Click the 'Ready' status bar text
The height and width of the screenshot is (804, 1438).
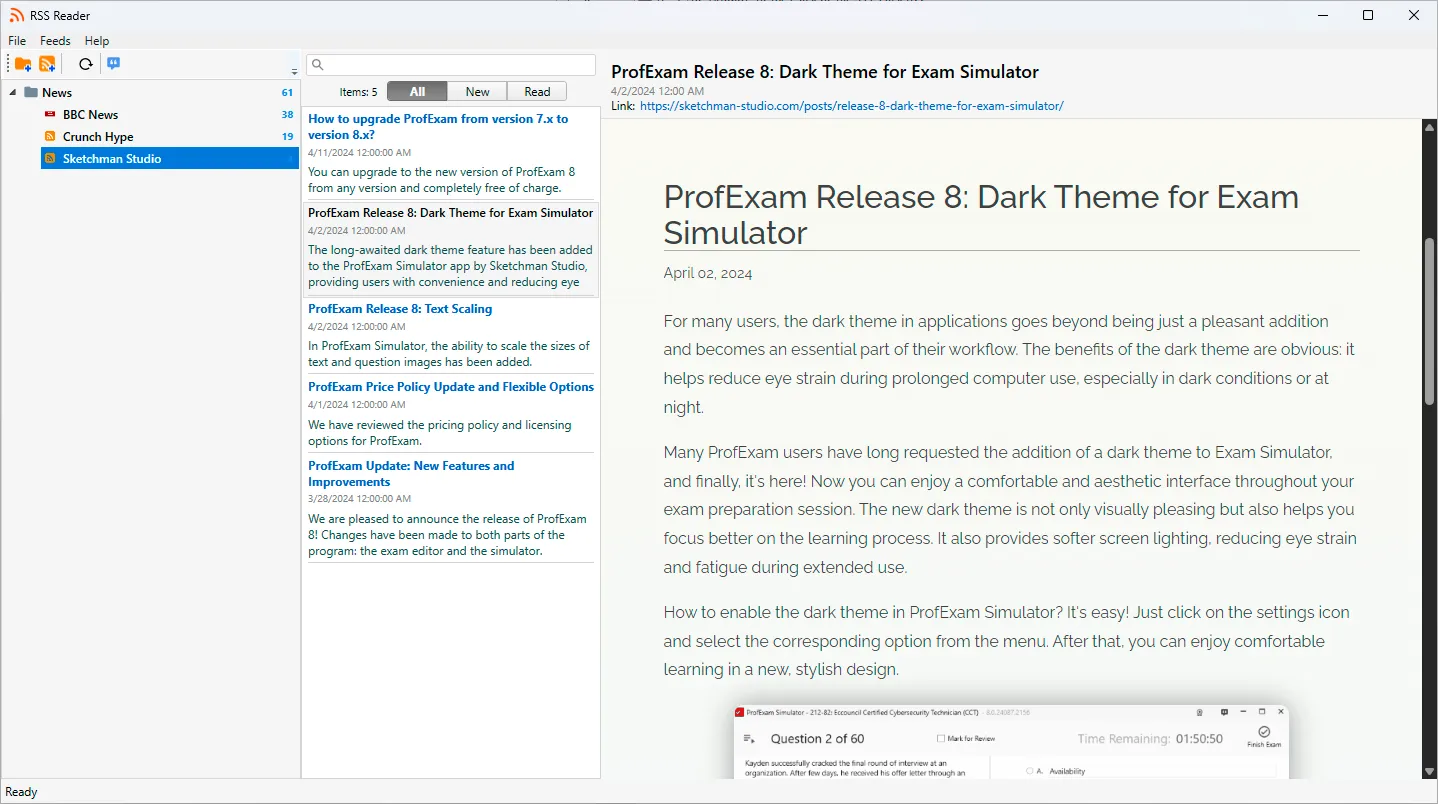pyautogui.click(x=21, y=792)
